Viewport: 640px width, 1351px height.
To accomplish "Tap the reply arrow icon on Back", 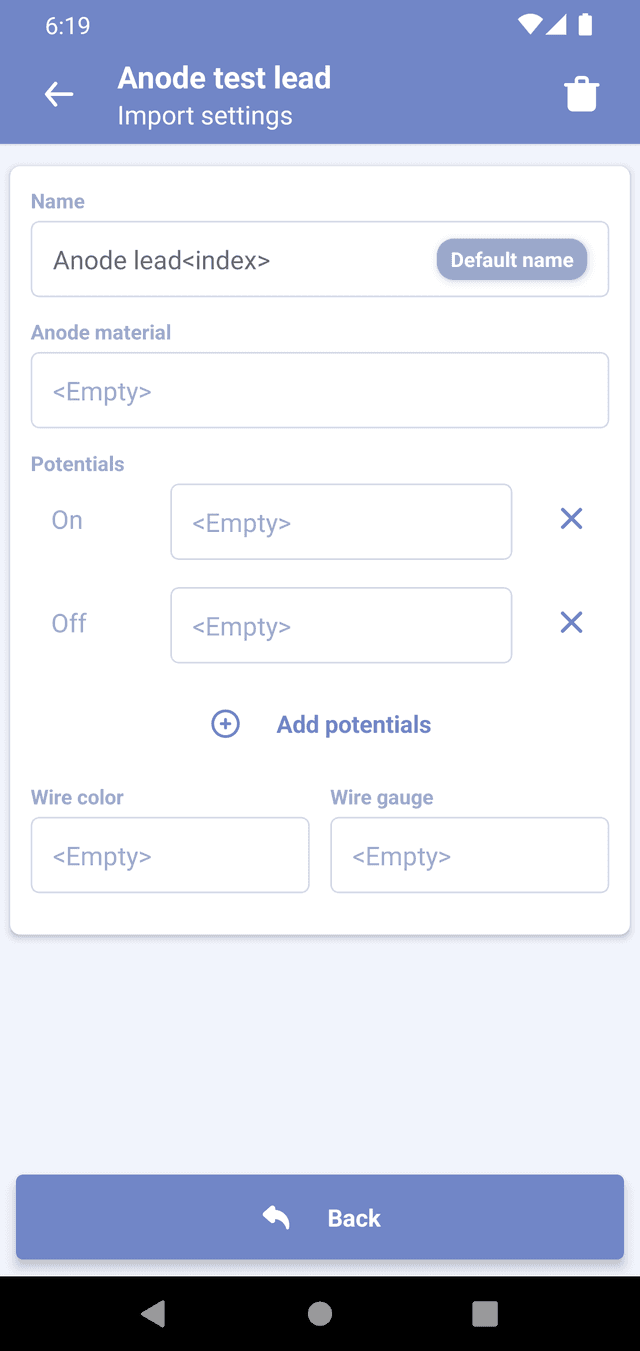I will (276, 1217).
